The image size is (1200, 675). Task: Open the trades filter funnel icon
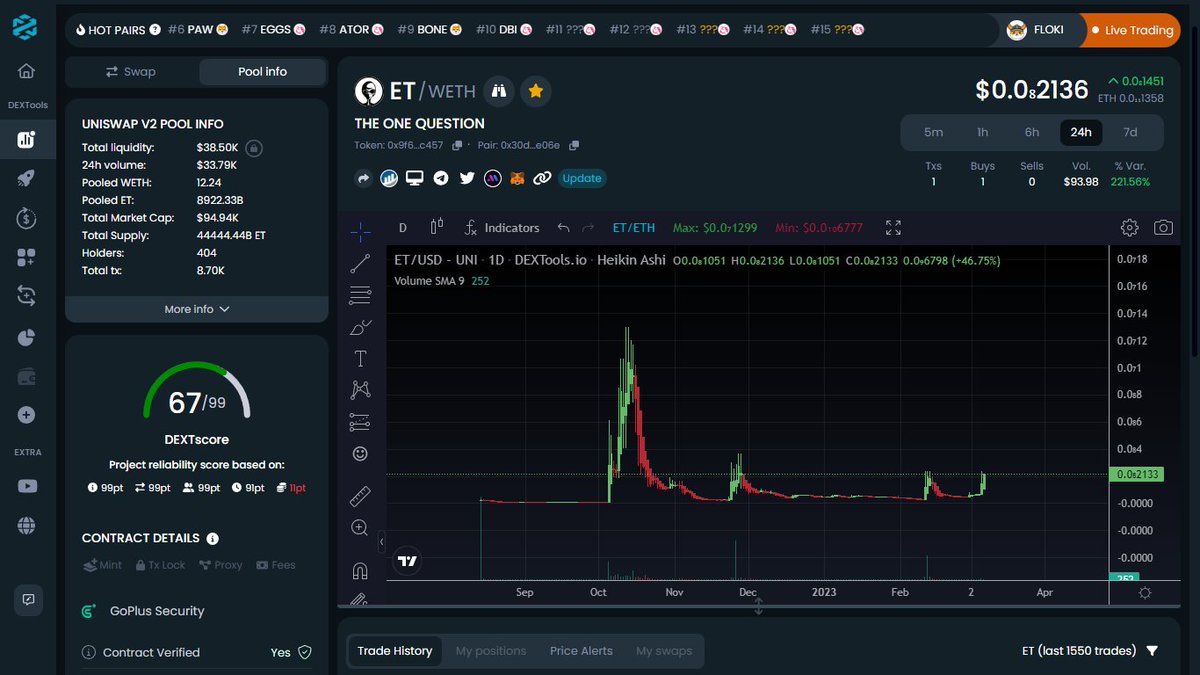click(1152, 651)
